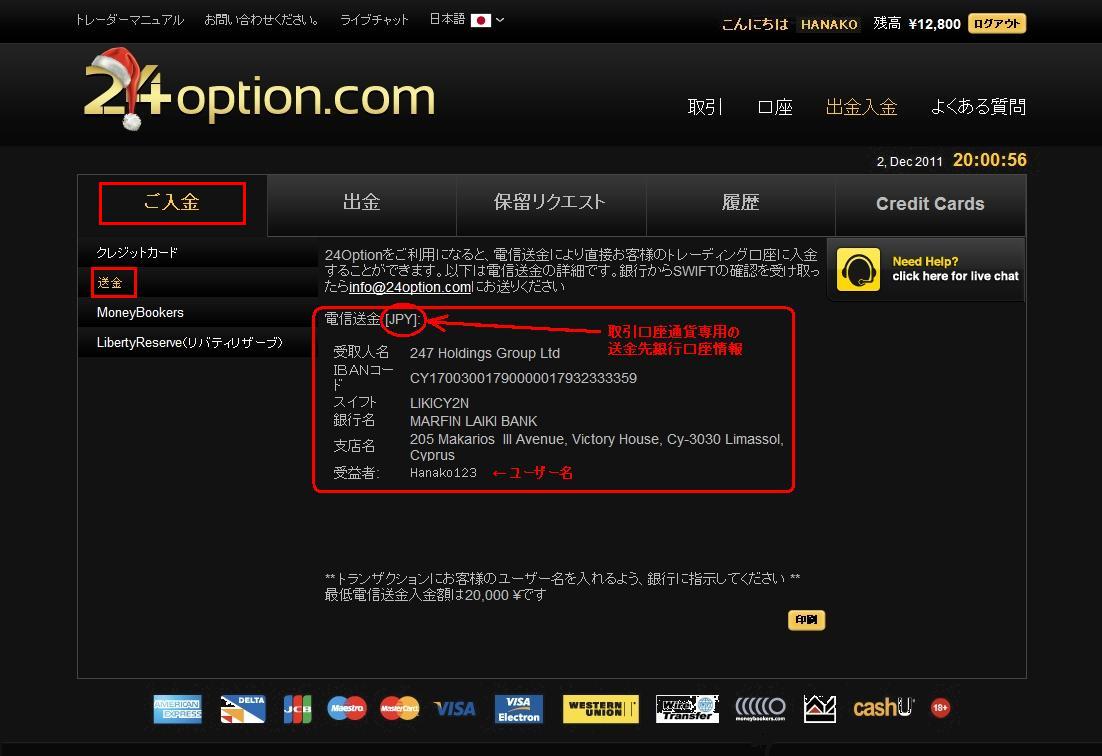Click the cashU payment icon
This screenshot has width=1102, height=756.
(x=883, y=707)
